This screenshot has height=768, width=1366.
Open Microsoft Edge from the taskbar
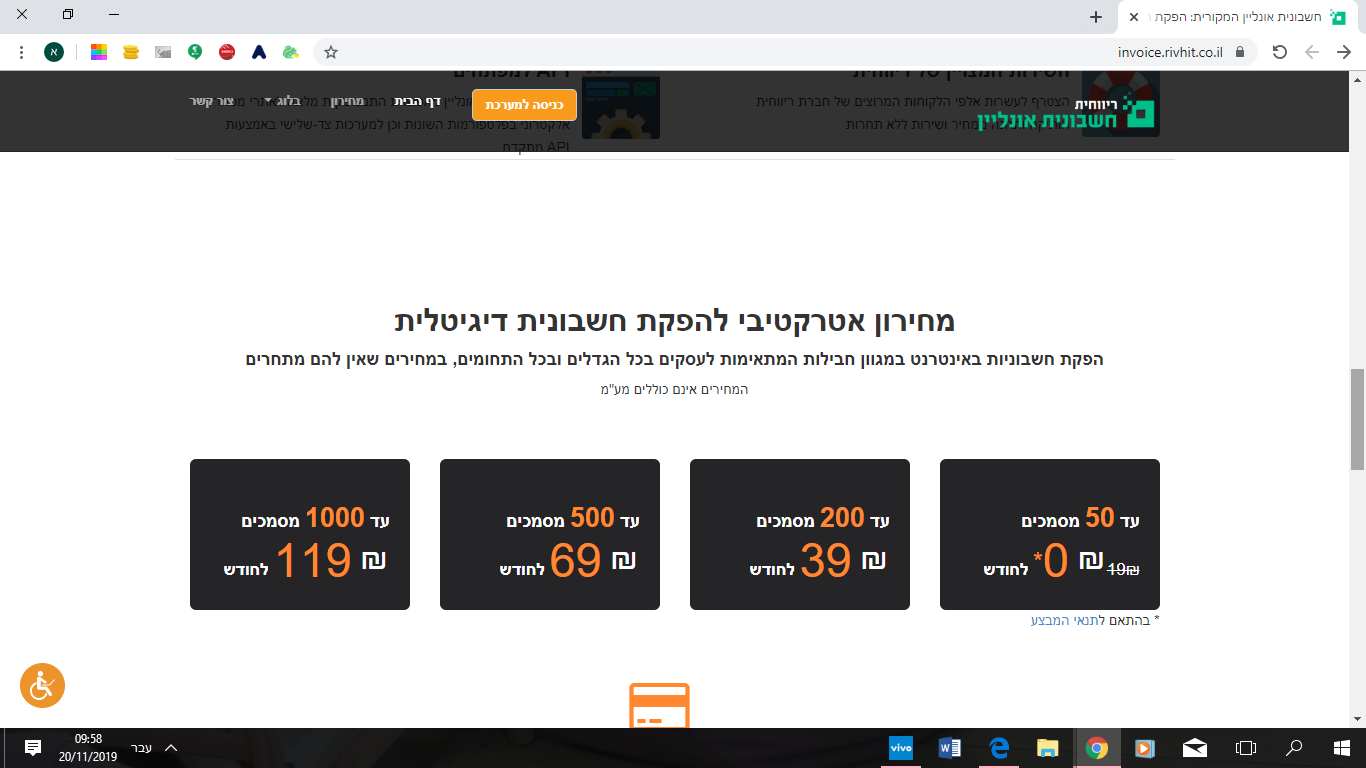point(999,748)
